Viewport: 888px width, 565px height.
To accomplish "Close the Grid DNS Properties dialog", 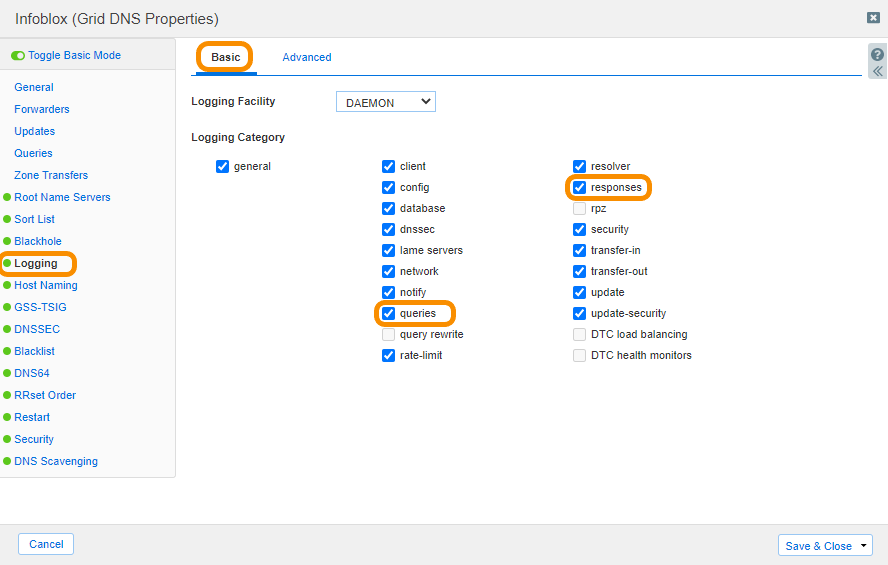I will tap(873, 18).
